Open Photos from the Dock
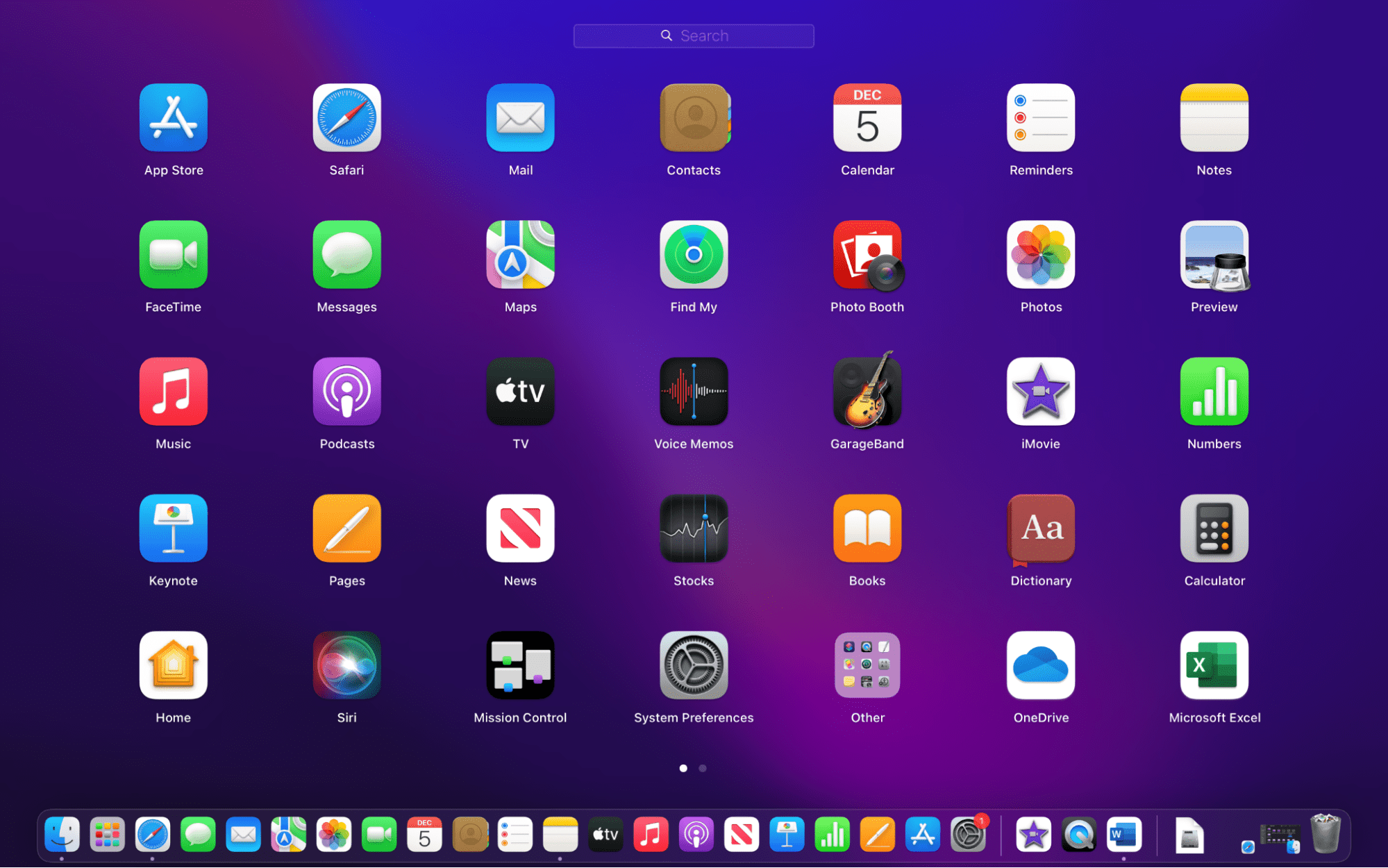The image size is (1388, 868). click(334, 834)
